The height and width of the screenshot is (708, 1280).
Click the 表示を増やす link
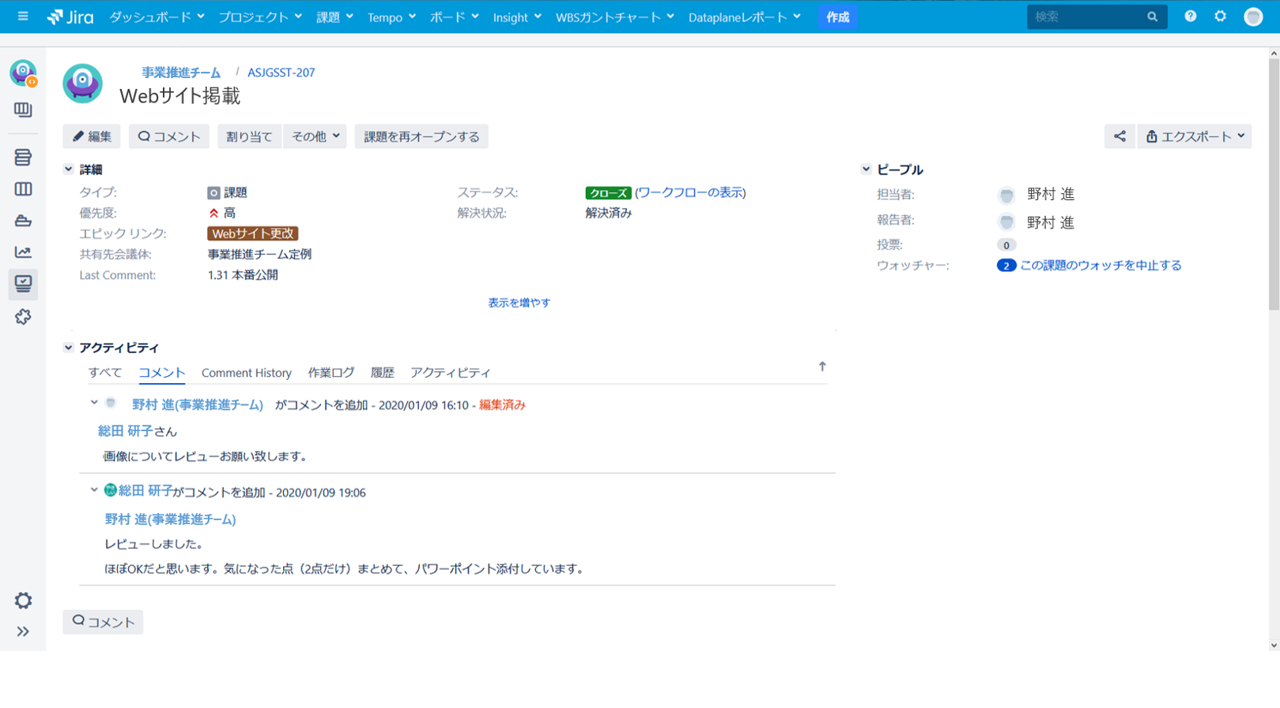point(519,303)
